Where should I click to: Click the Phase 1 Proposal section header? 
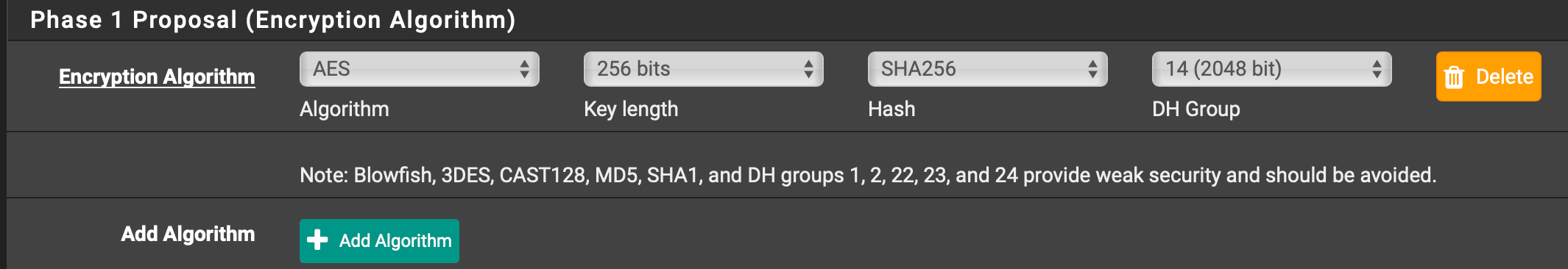(x=273, y=20)
